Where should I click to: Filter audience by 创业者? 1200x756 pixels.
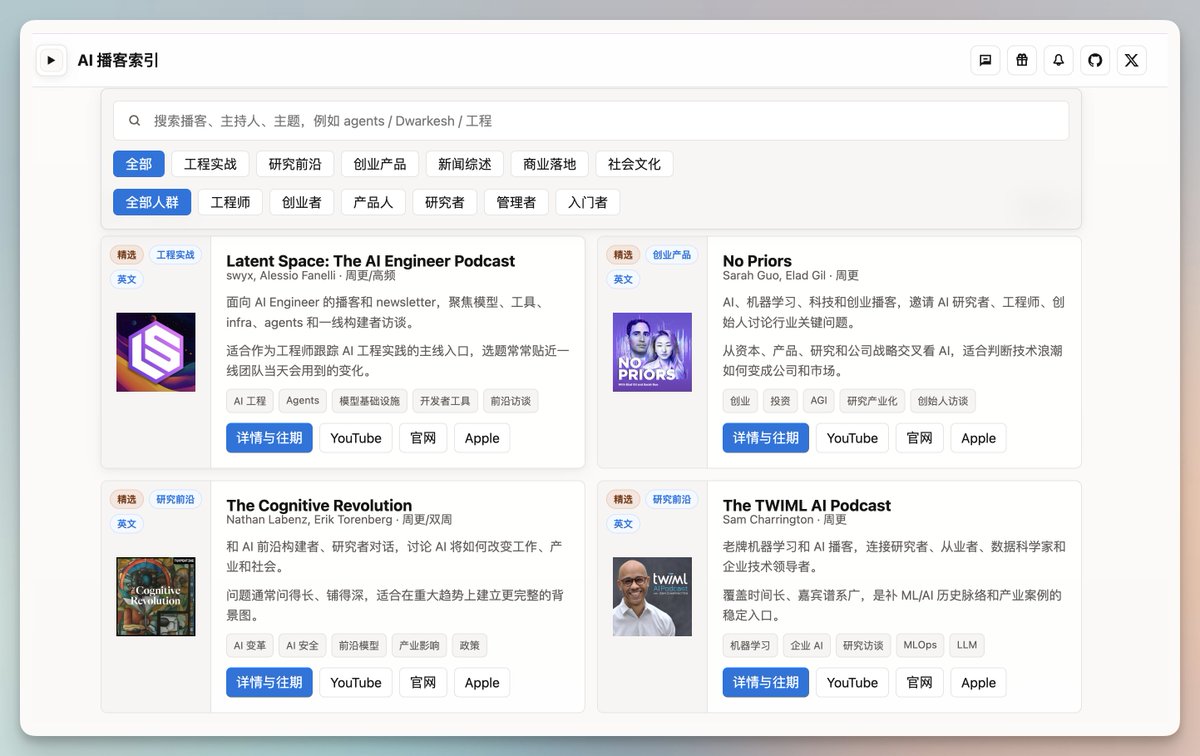coord(302,202)
